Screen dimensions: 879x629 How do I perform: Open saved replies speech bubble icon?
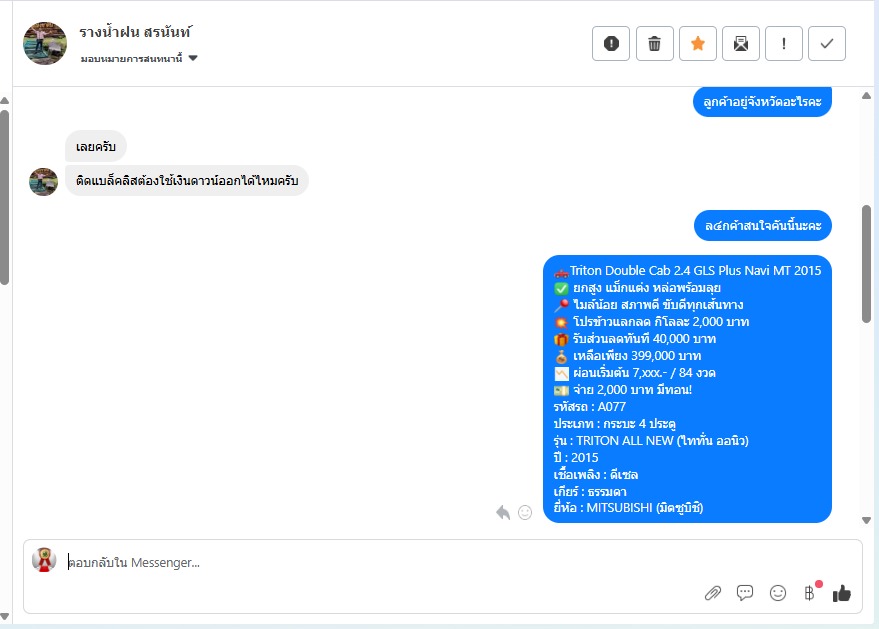click(x=745, y=593)
